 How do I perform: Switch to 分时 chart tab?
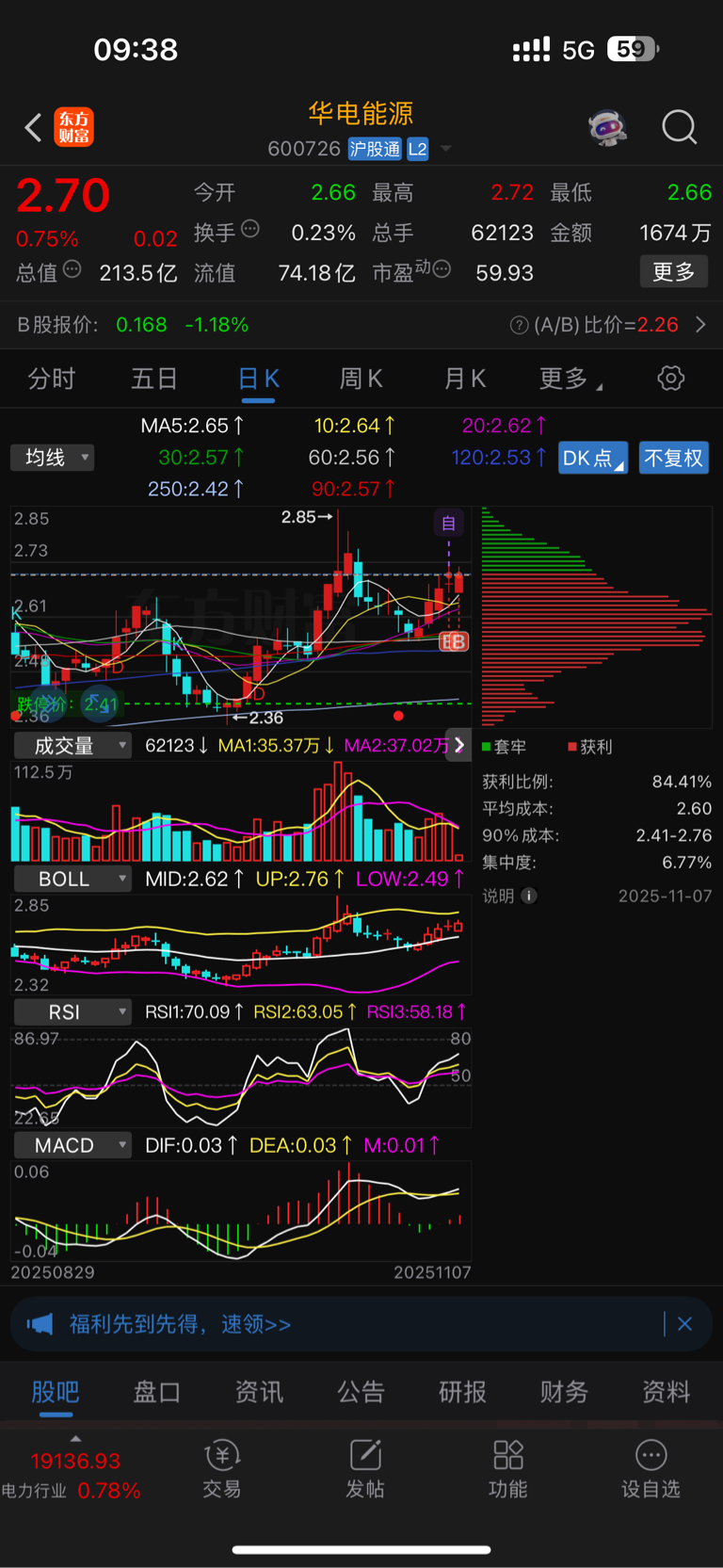[51, 379]
